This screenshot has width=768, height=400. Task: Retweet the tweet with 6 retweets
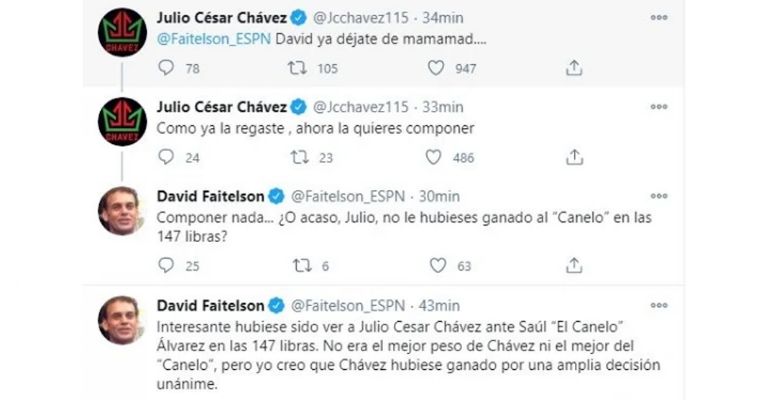pos(297,265)
